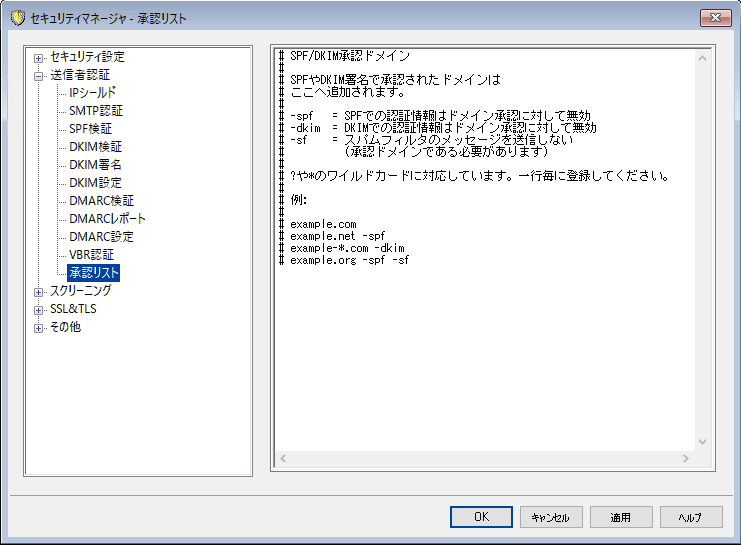Click the Security Manager shield title icon
The height and width of the screenshot is (545, 741).
[x=17, y=18]
